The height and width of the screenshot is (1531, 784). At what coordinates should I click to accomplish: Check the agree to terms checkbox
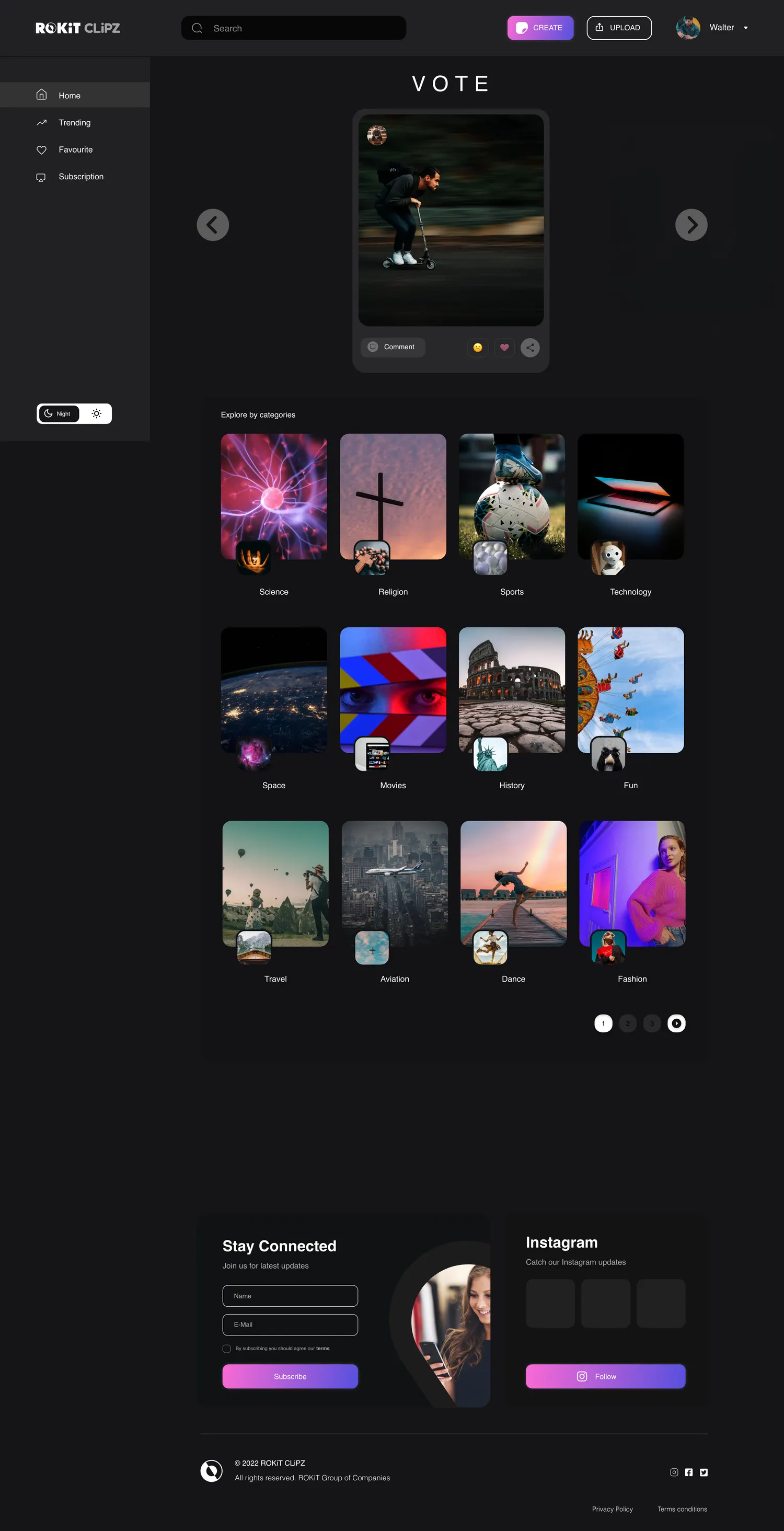226,1349
